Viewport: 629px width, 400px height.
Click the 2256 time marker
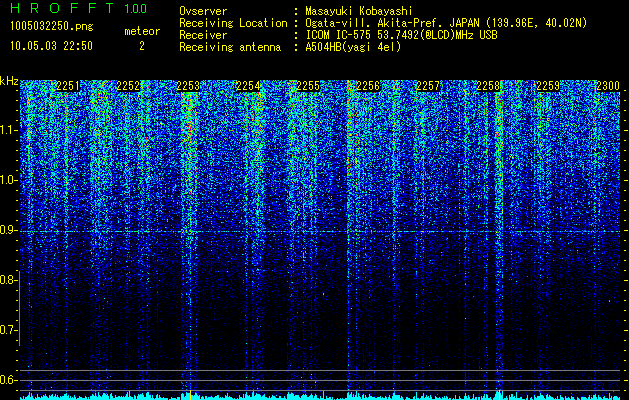click(368, 86)
